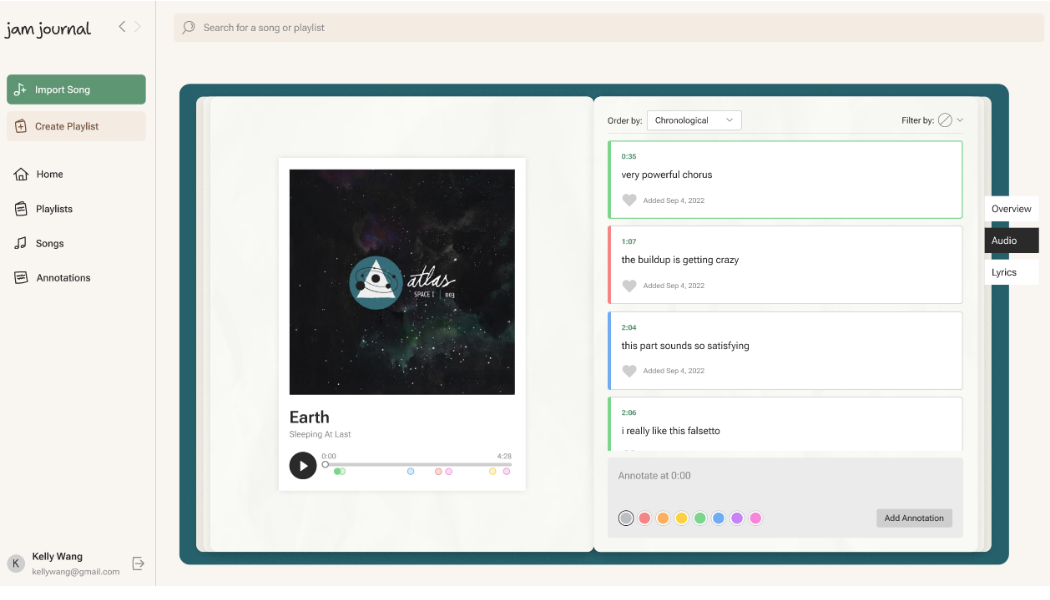Expand the Filter by color dropdown
1050x600 pixels.
tap(950, 120)
